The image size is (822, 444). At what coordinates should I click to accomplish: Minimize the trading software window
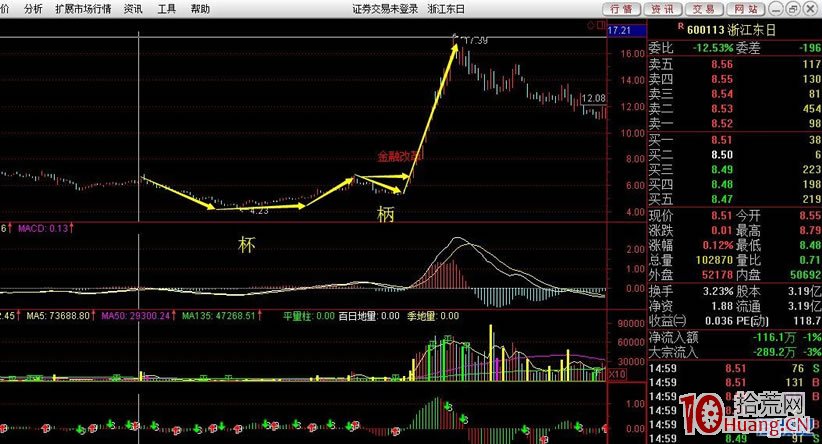point(778,9)
